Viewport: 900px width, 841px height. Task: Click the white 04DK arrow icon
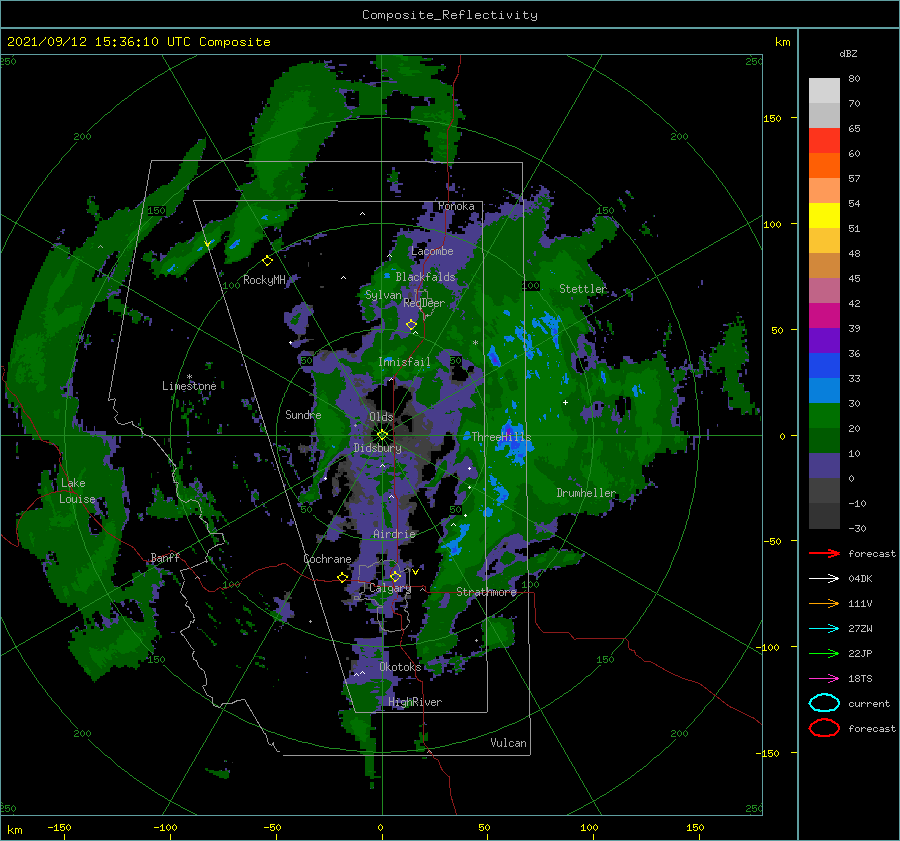coord(824,578)
